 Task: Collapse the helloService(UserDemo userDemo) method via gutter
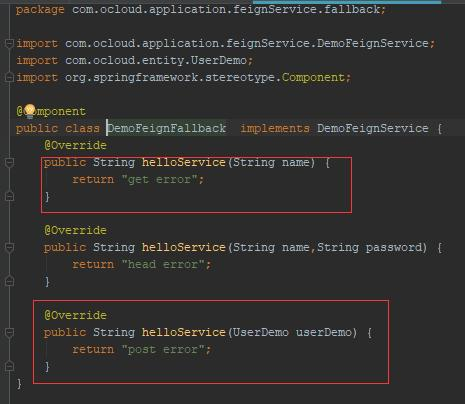[9, 332]
